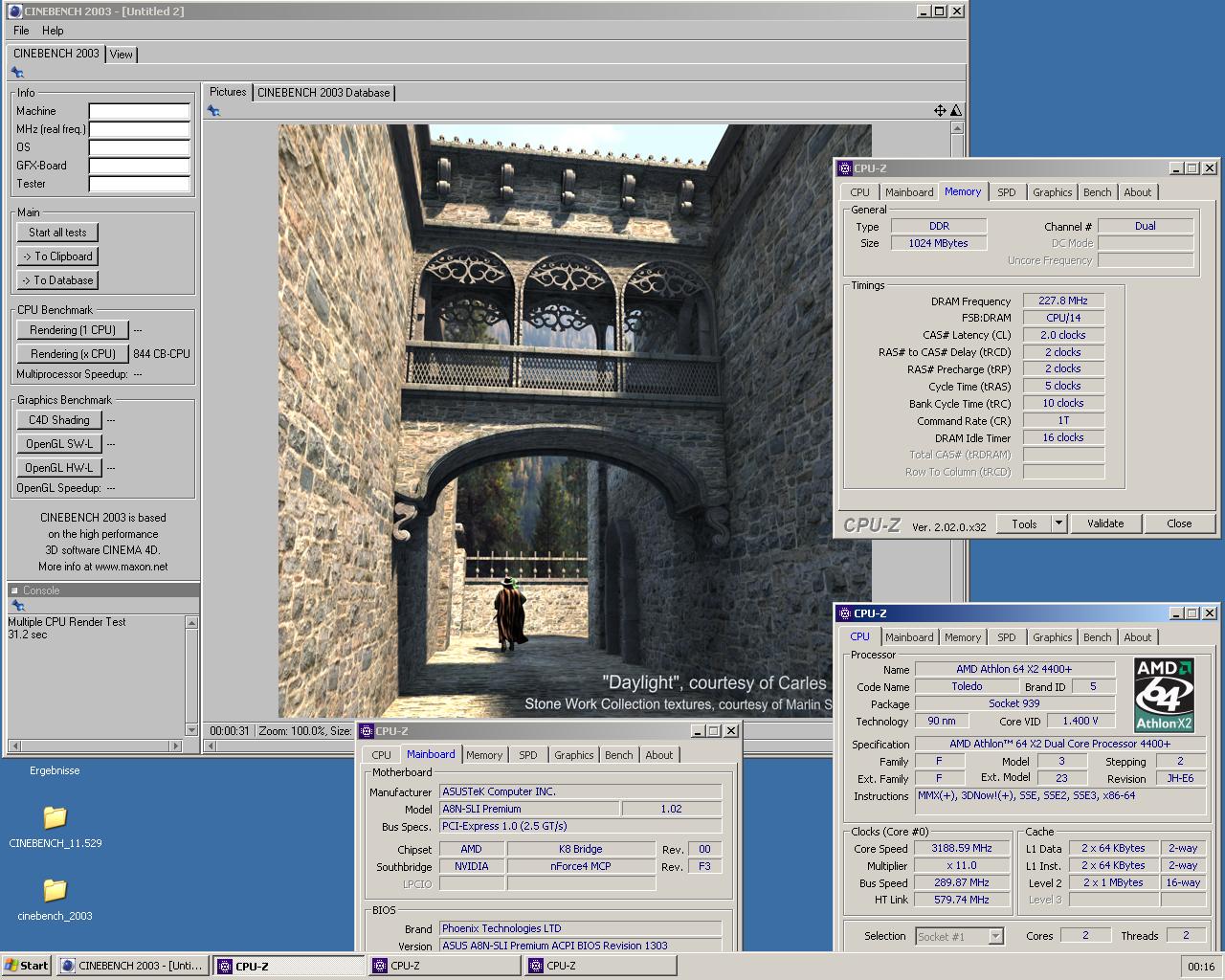Click the 31.2 sec console entry

[28, 635]
